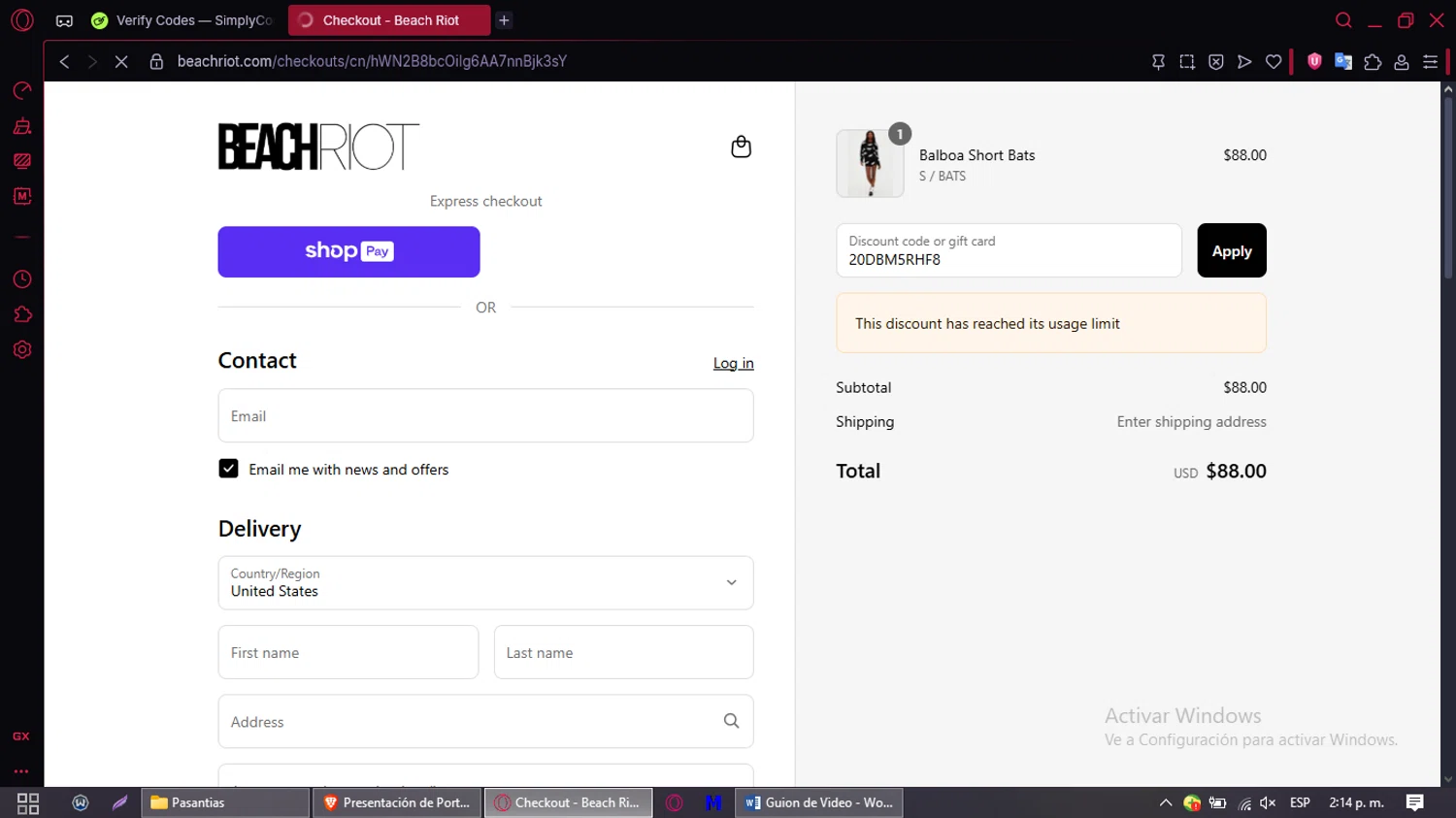Go back to the previous page
The width and height of the screenshot is (1456, 818).
click(64, 61)
